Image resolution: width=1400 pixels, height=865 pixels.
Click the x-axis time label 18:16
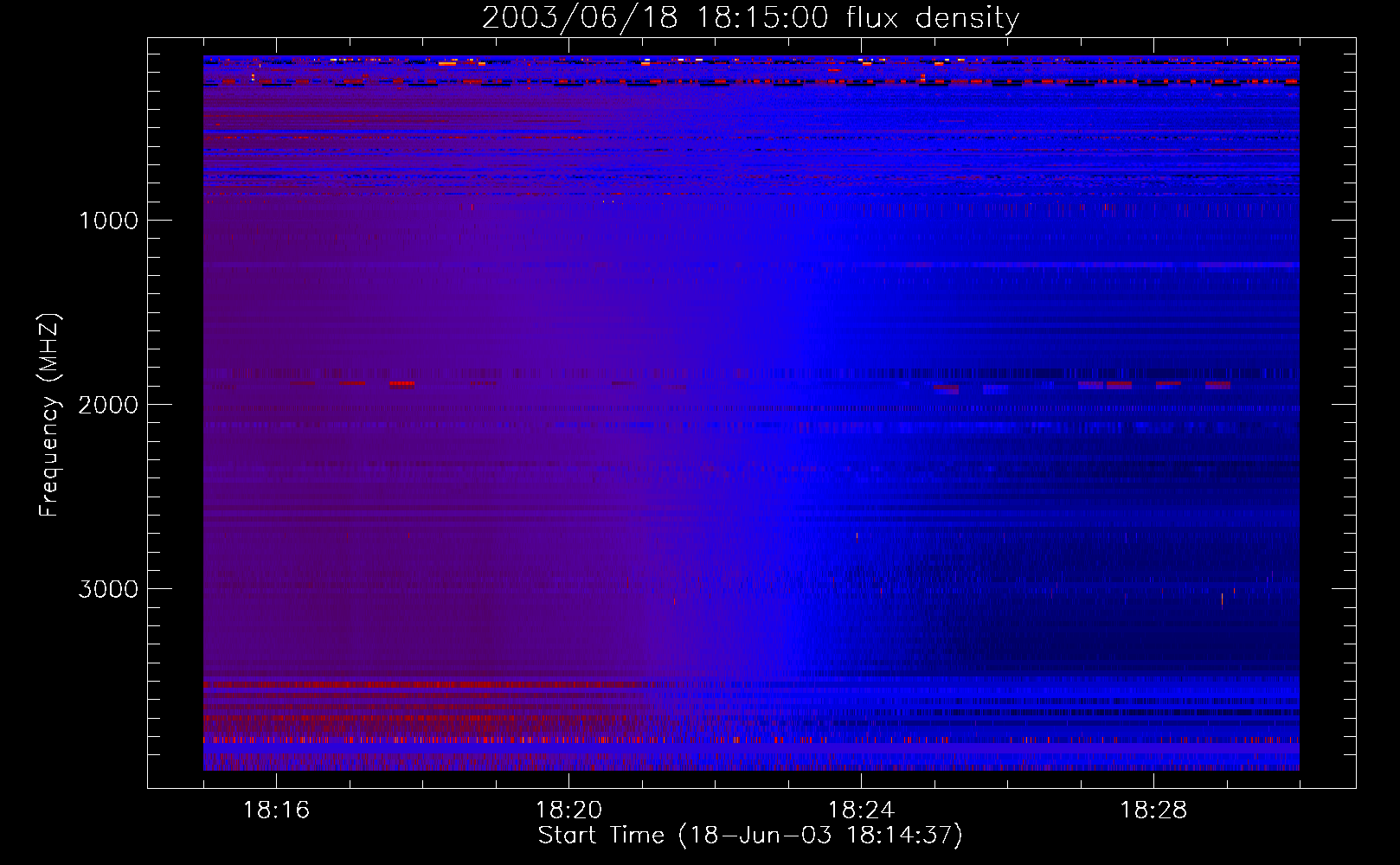[276, 811]
